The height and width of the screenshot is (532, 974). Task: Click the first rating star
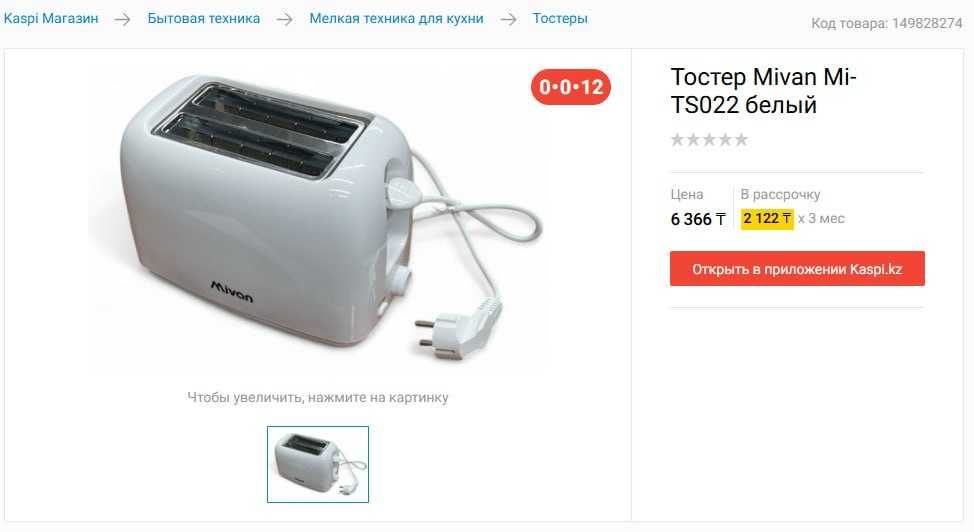[x=677, y=139]
